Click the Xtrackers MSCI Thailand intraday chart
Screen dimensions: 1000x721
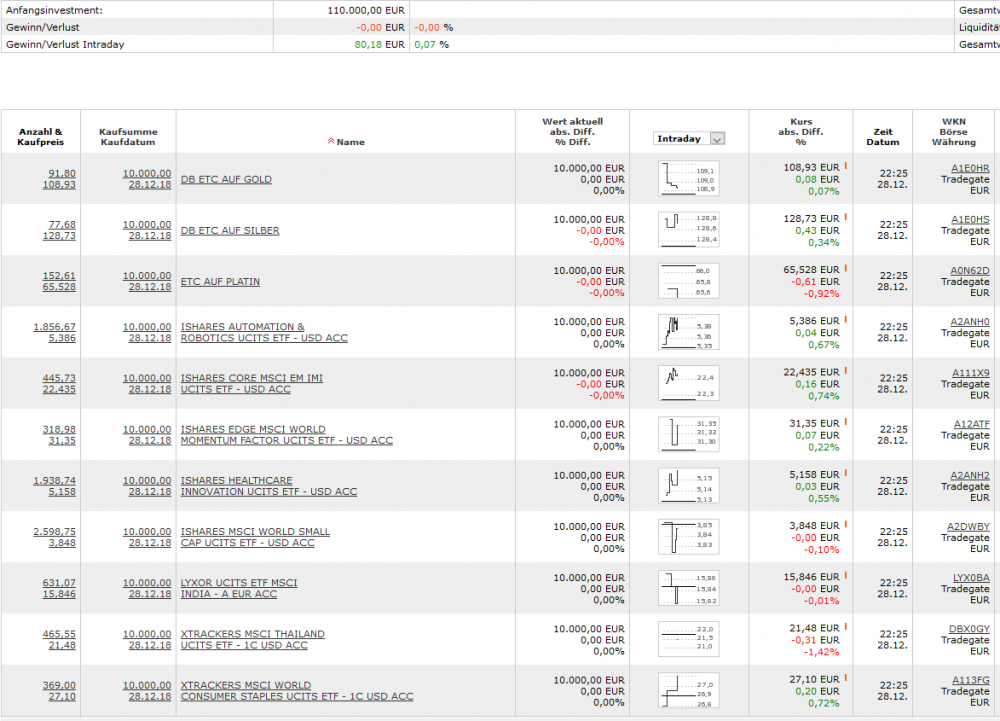(689, 639)
